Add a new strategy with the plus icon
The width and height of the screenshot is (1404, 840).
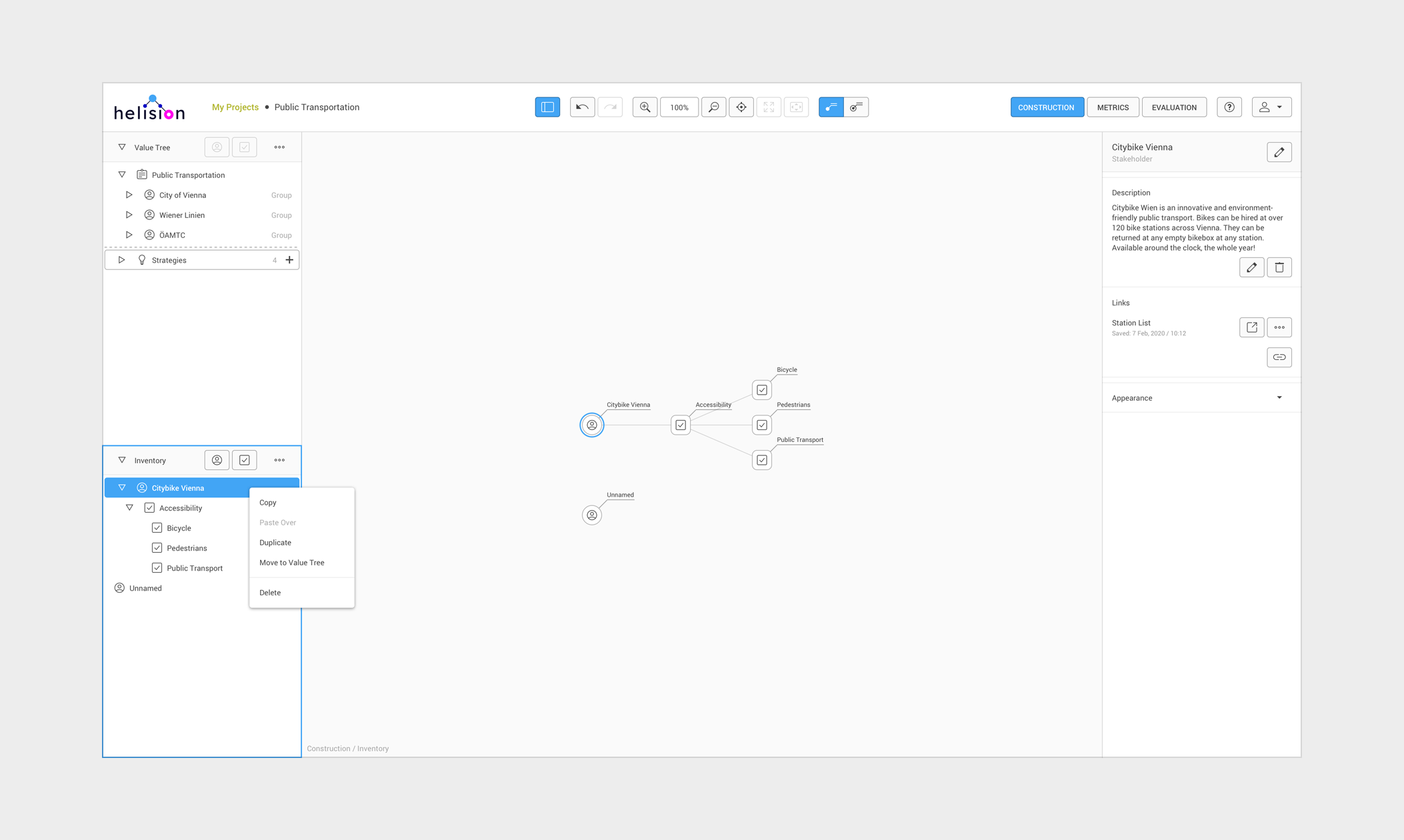click(289, 260)
